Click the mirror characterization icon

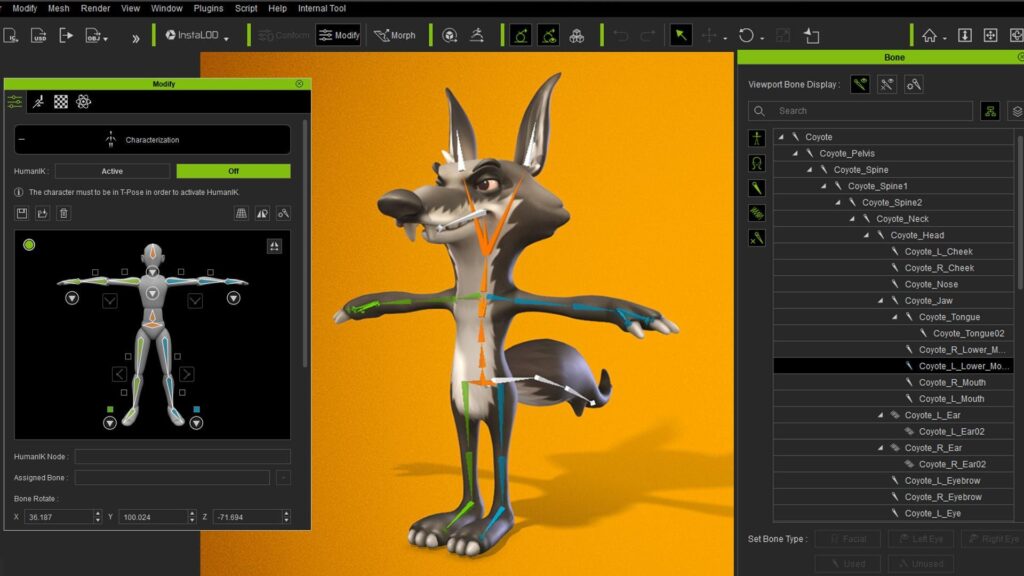(x=263, y=213)
